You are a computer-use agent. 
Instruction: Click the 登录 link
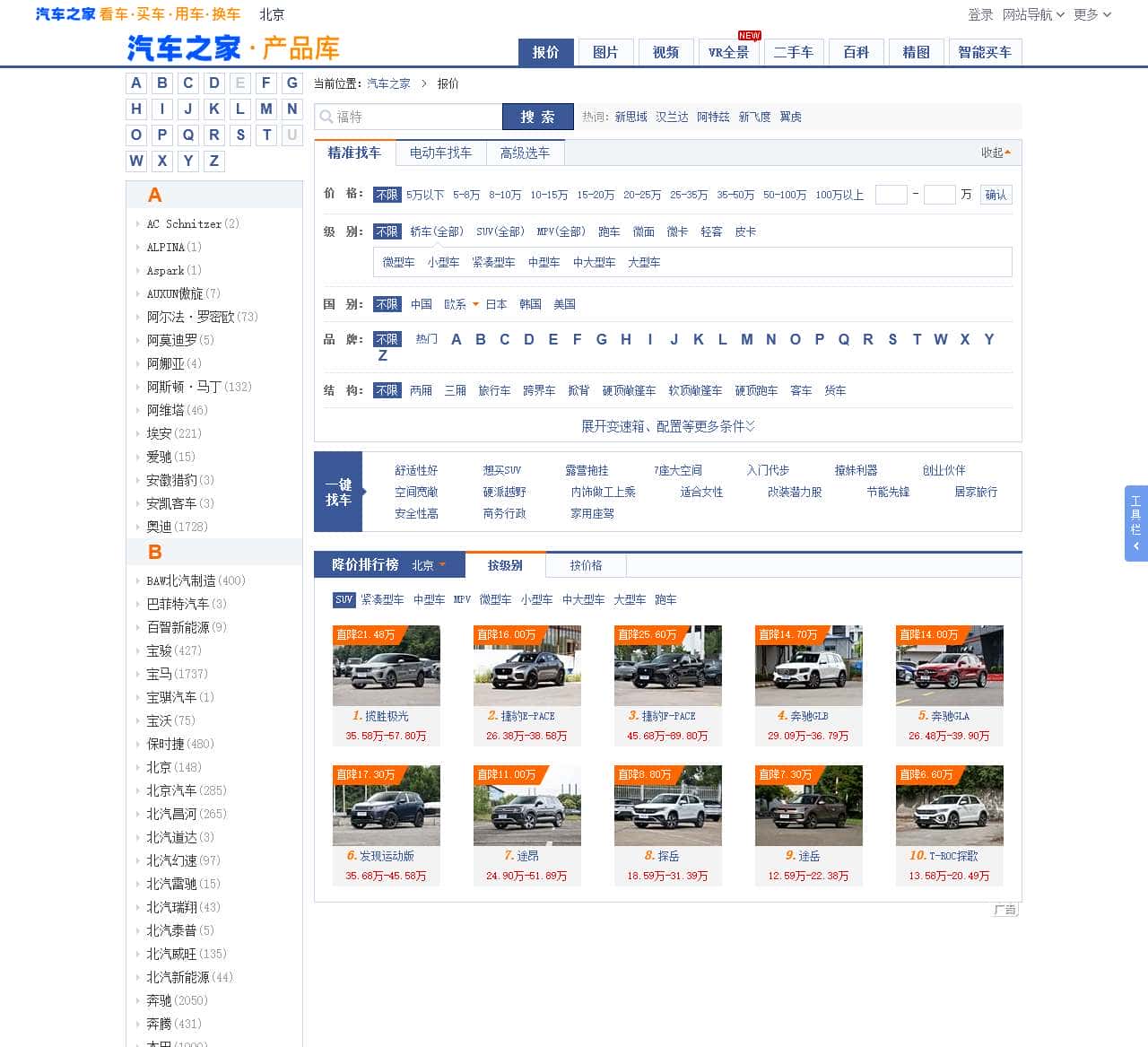[x=980, y=14]
